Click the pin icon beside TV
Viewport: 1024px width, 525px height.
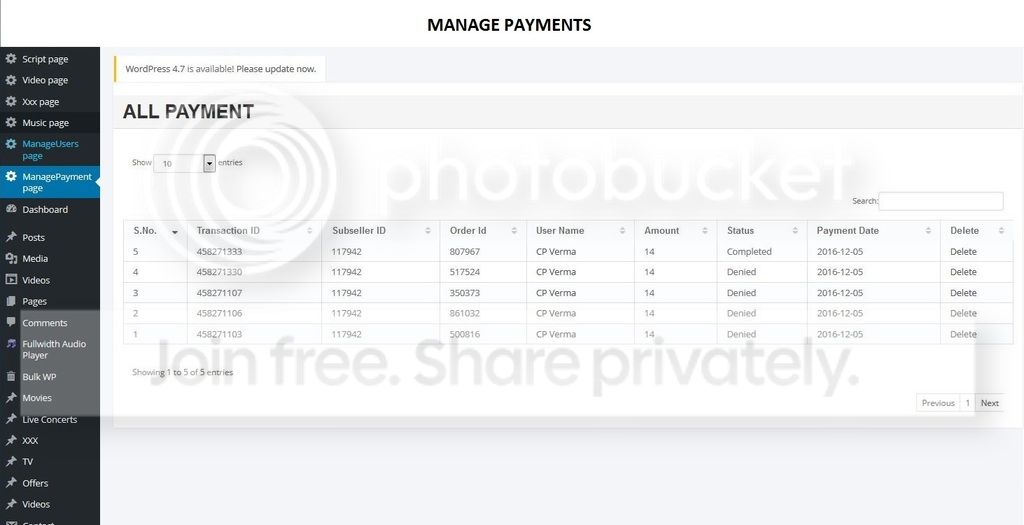tap(10, 461)
